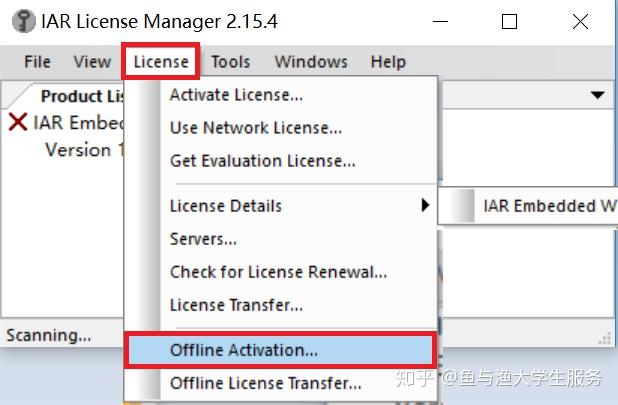This screenshot has width=618, height=405.
Task: Open the File menu
Action: click(x=37, y=62)
